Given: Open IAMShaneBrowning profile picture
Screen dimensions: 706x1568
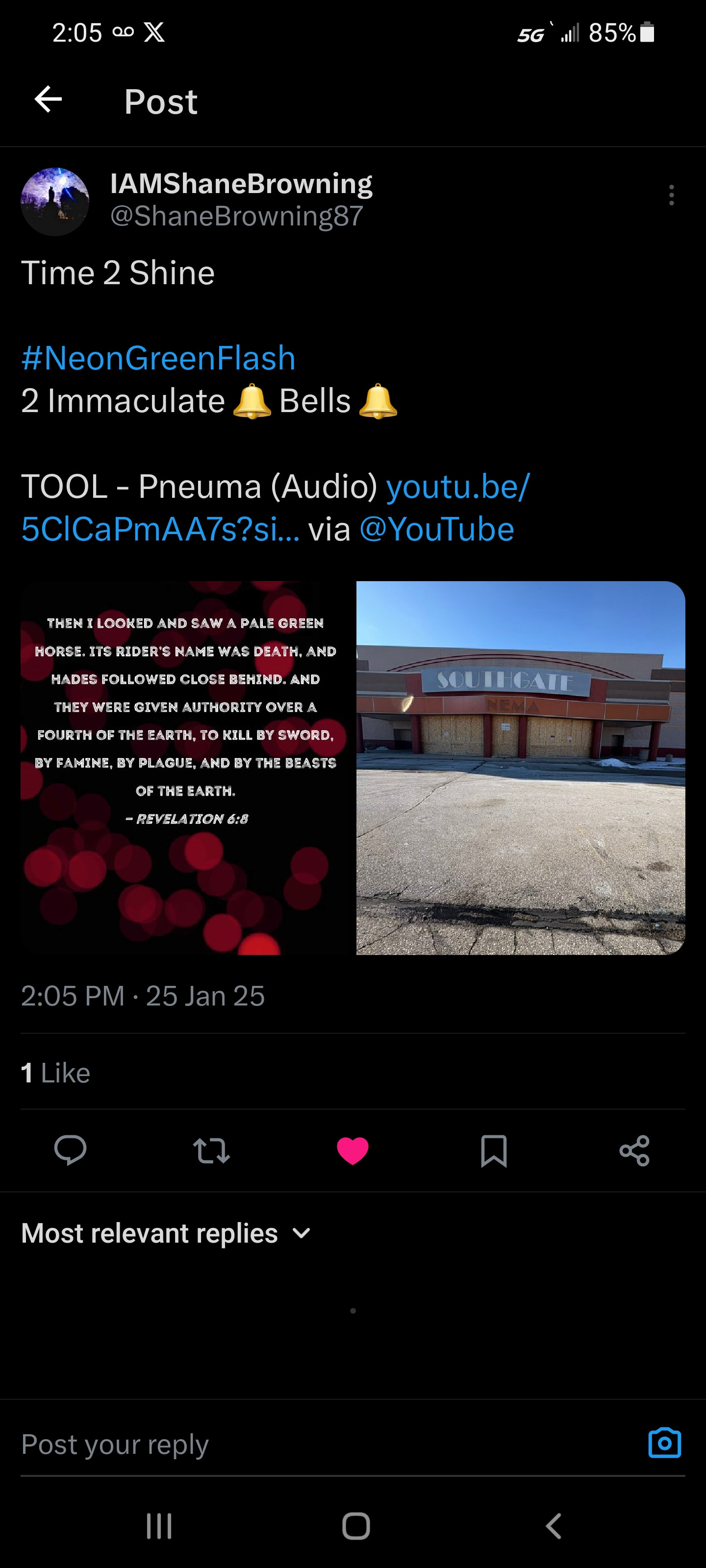Looking at the screenshot, I should coord(55,201).
